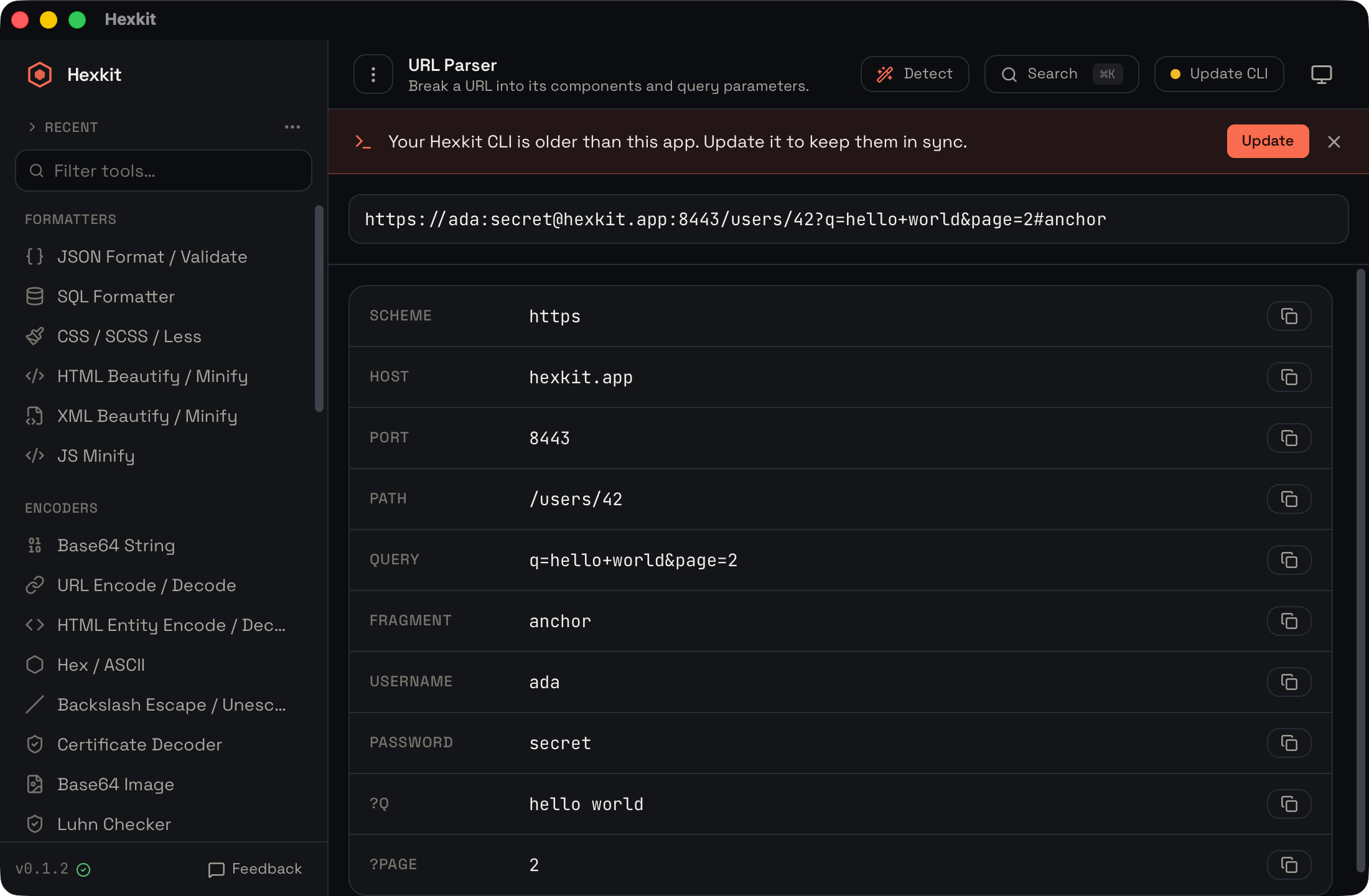The width and height of the screenshot is (1369, 896).
Task: Click the SQL database icon
Action: click(x=35, y=296)
